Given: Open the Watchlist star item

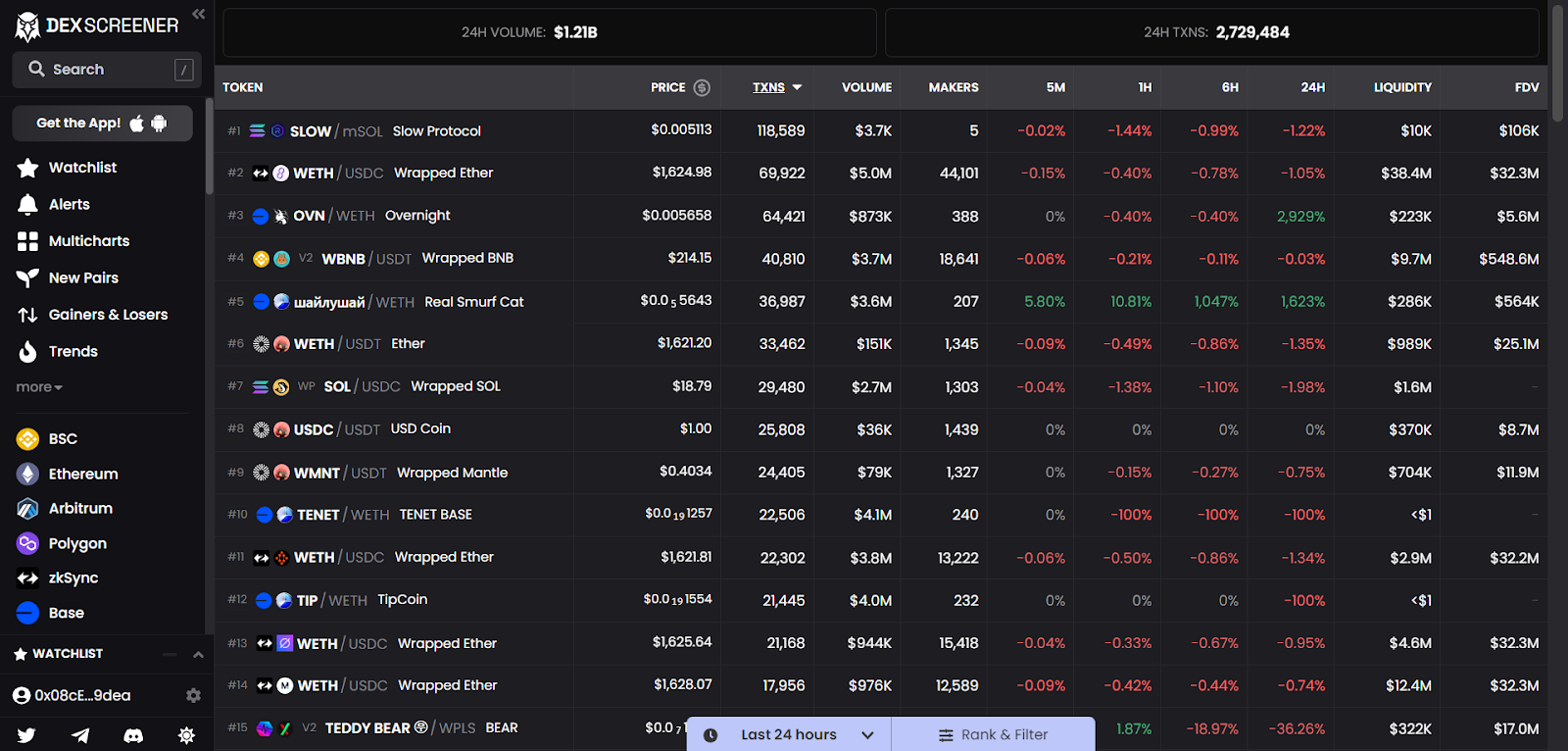Looking at the screenshot, I should (67, 168).
